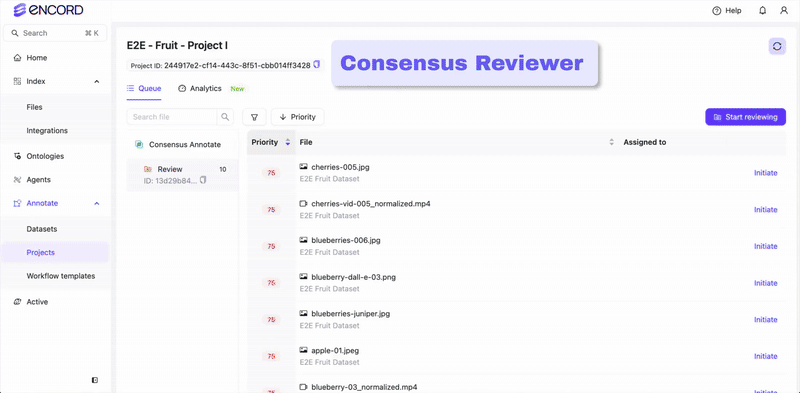800x393 pixels.
Task: Click file name blueberries-juniper.jpg
Action: (x=351, y=314)
